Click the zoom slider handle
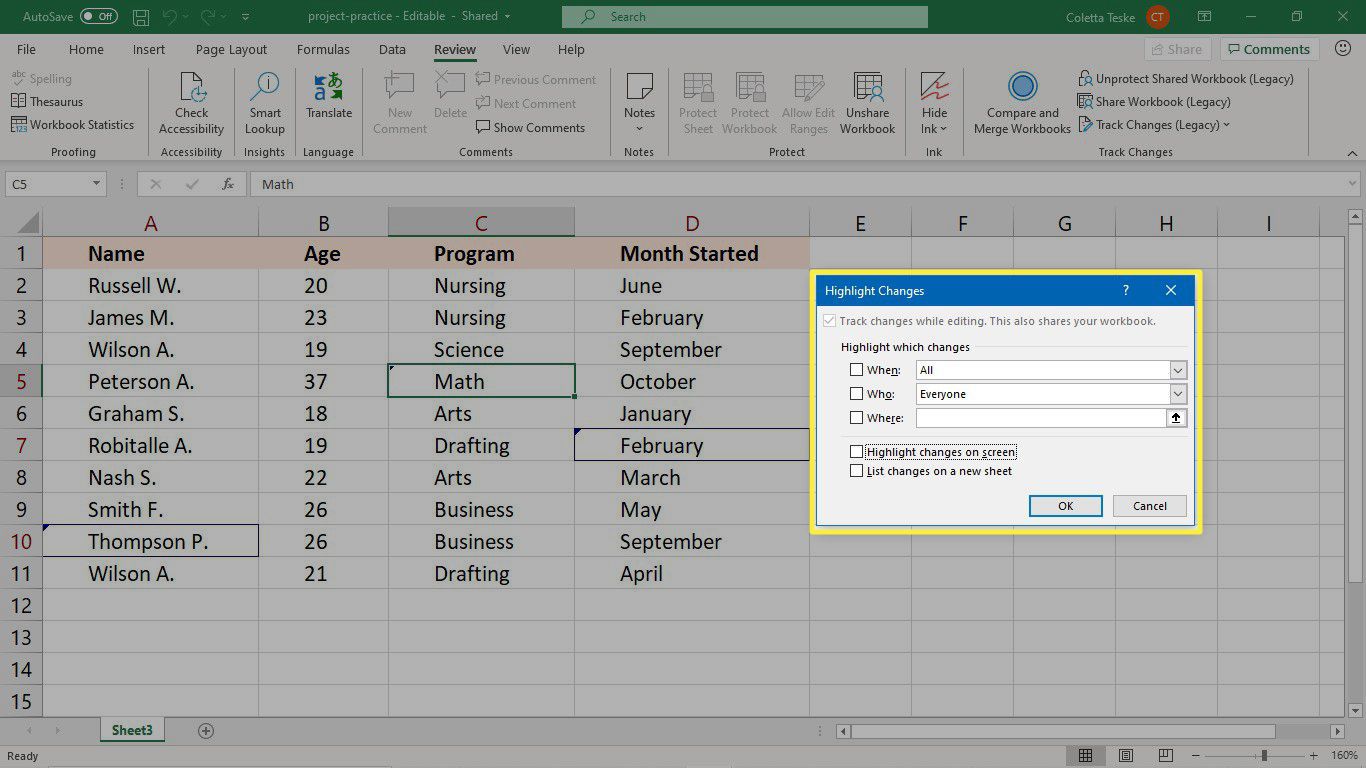The image size is (1366, 768). coord(1264,756)
